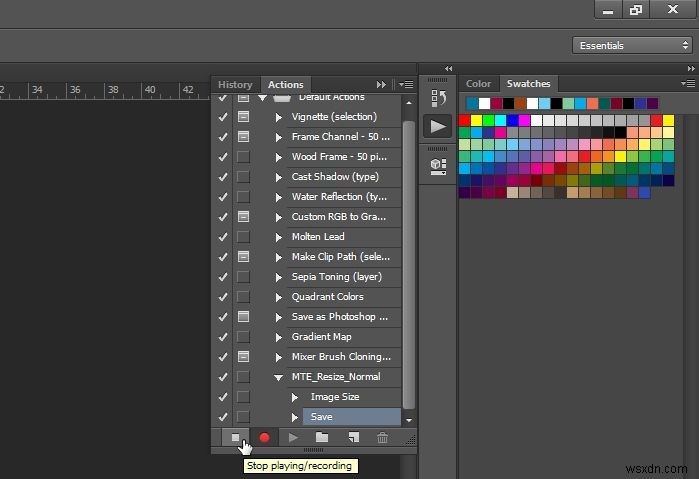This screenshot has width=699, height=479.
Task: Open the collapsed History panel icon in dock
Action: [x=438, y=98]
